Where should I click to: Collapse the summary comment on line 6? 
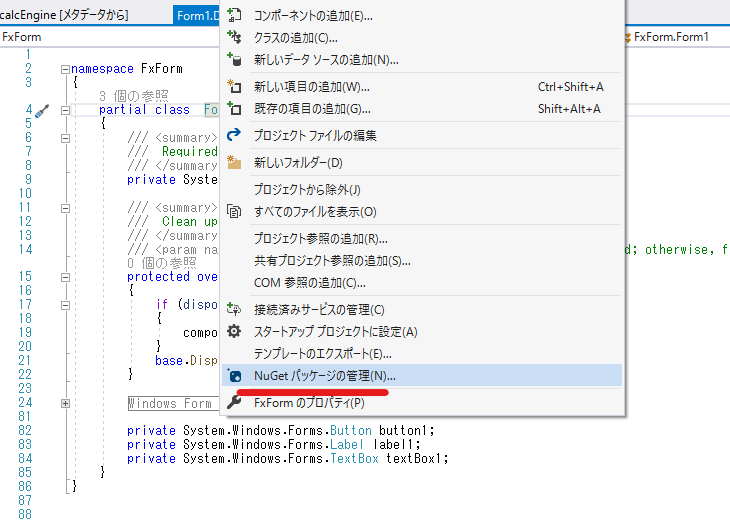point(65,138)
